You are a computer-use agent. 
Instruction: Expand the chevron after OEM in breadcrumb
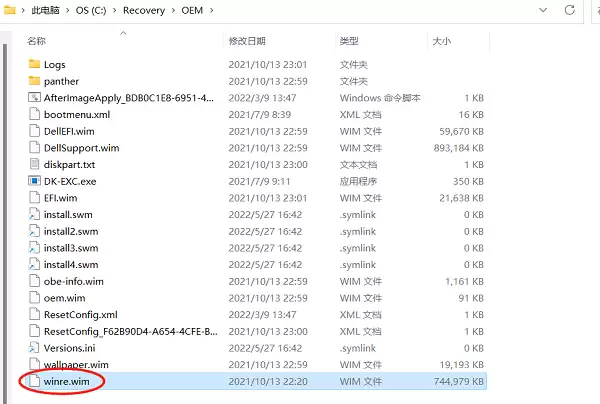pos(212,10)
